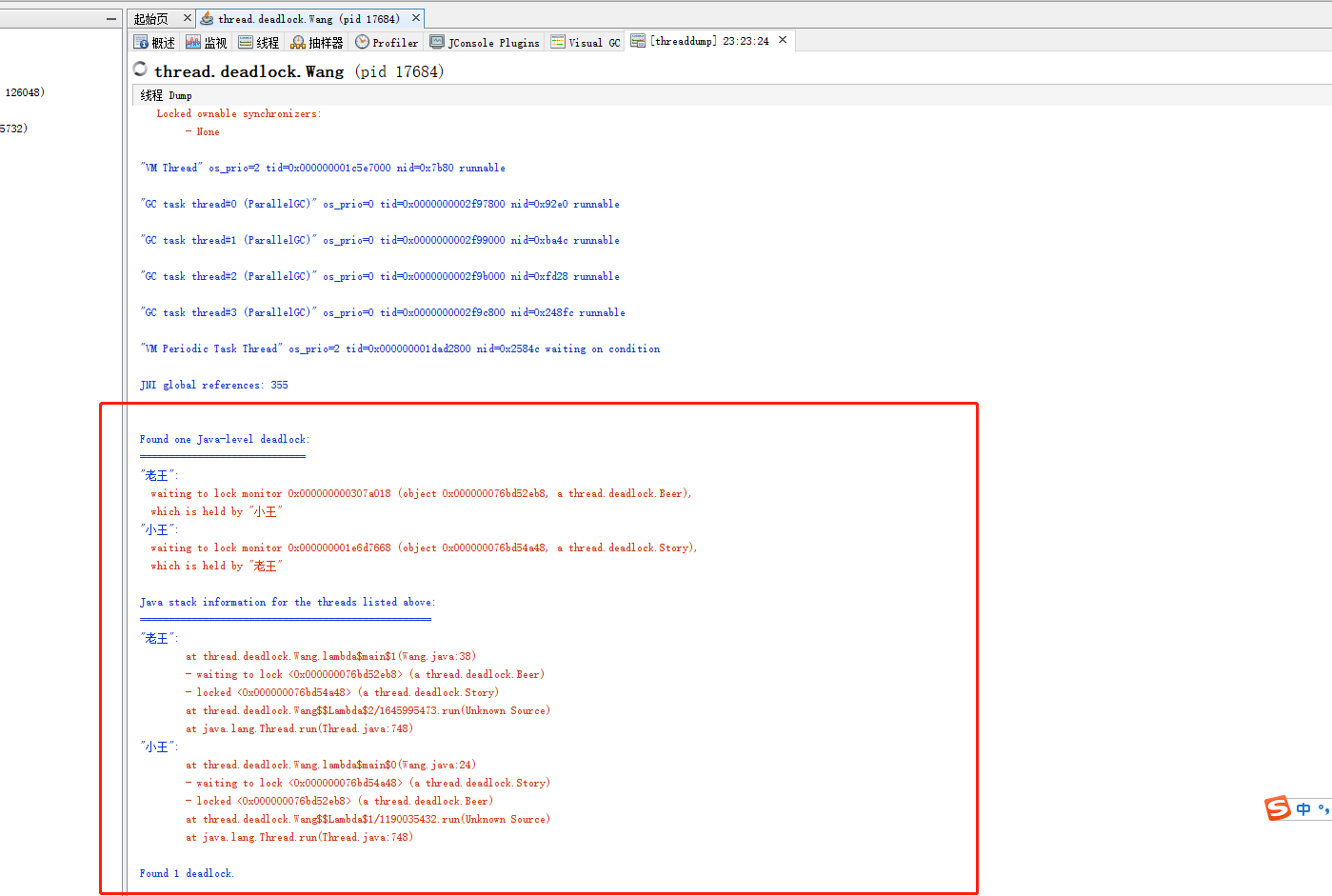
Task: Open the Visual GC tab
Action: click(x=586, y=42)
